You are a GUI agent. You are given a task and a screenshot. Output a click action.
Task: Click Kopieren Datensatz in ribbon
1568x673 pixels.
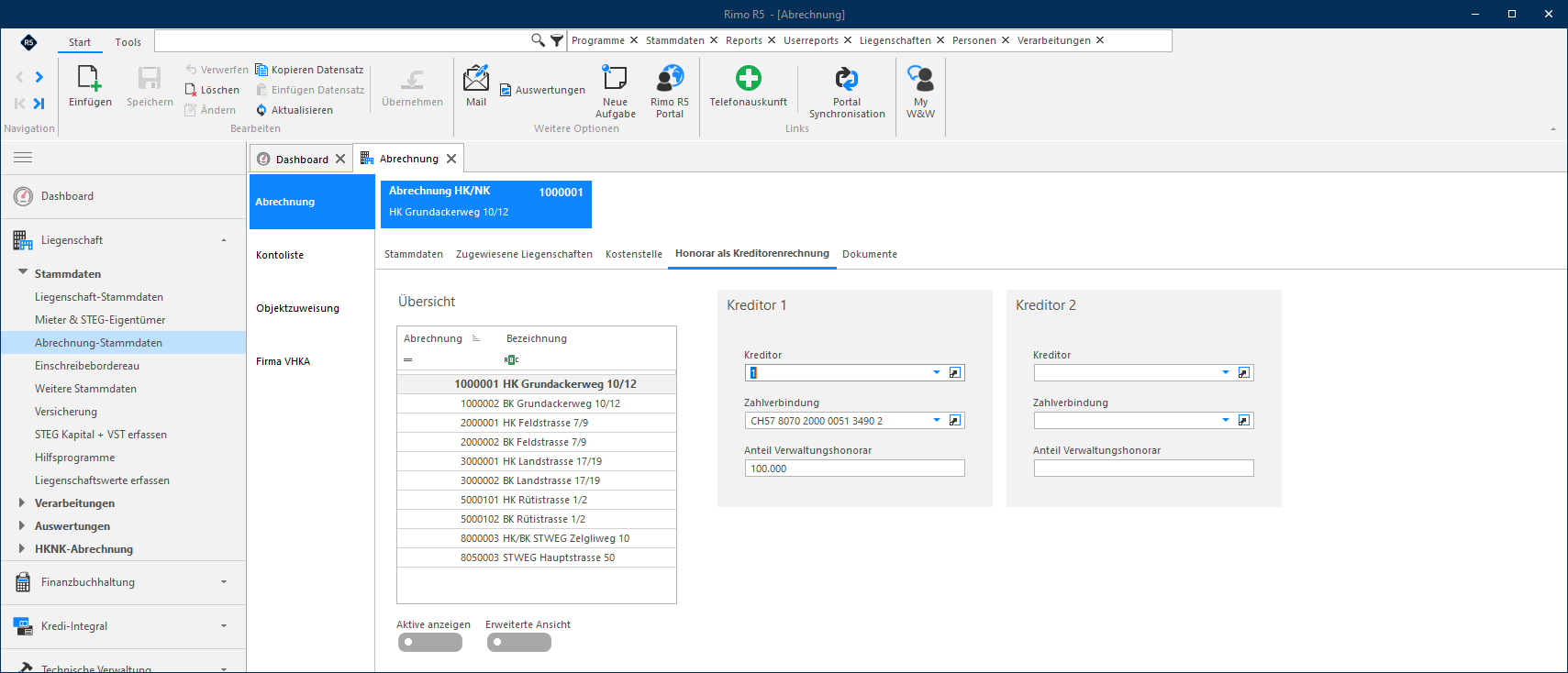pyautogui.click(x=309, y=70)
